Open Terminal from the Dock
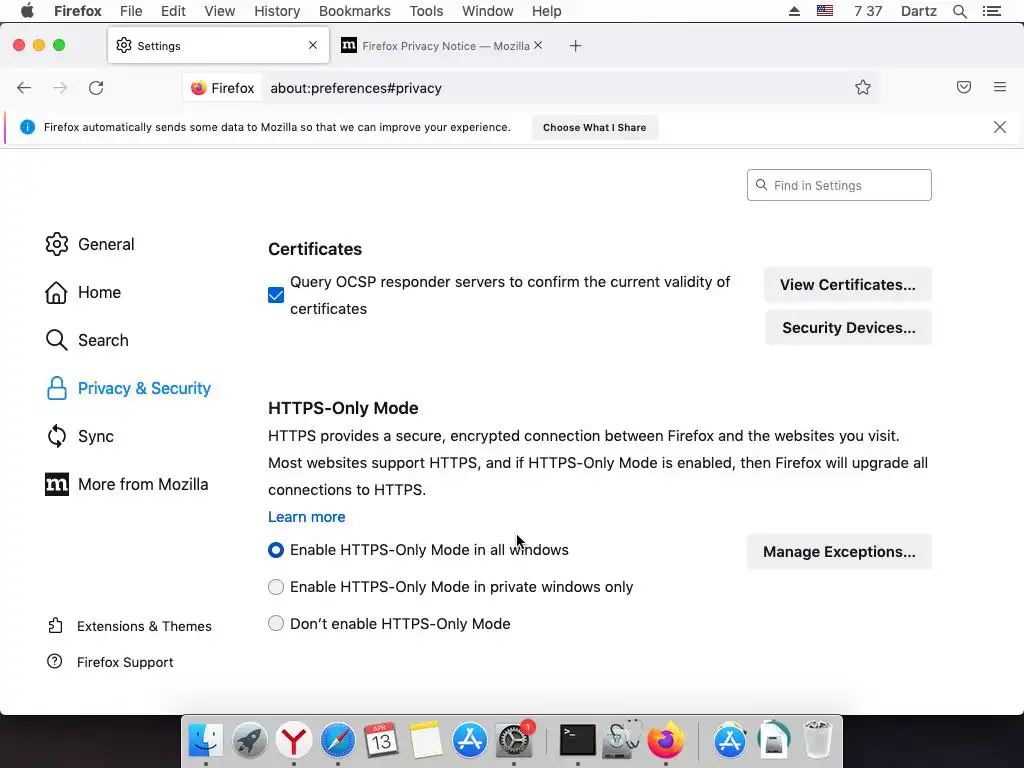Screen dimensions: 1024x768 coord(577,741)
